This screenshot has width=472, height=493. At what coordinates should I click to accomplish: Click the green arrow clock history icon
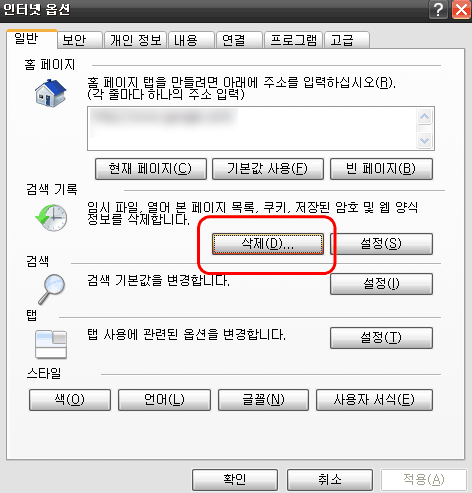51,218
